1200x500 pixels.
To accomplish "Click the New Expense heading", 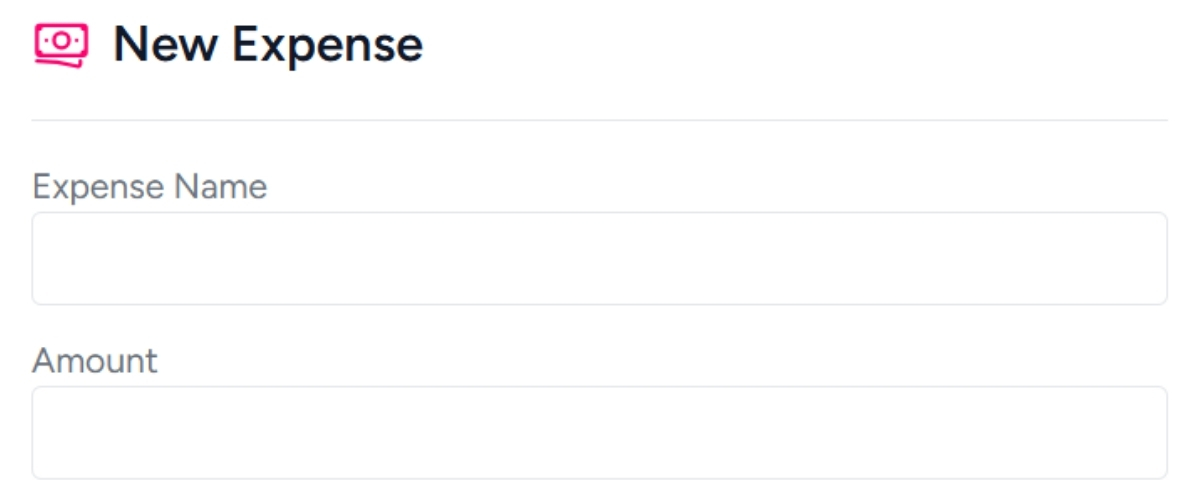I will pyautogui.click(x=267, y=45).
